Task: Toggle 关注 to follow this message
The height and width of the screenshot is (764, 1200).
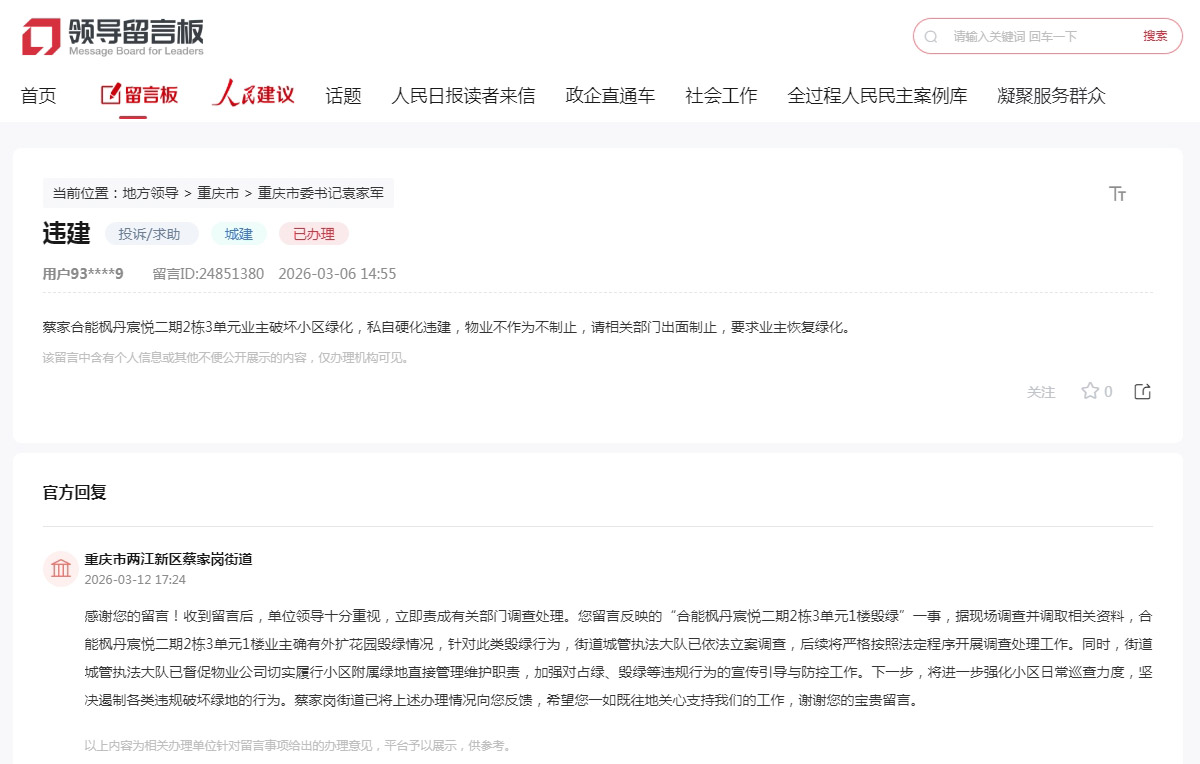Action: pos(1041,392)
